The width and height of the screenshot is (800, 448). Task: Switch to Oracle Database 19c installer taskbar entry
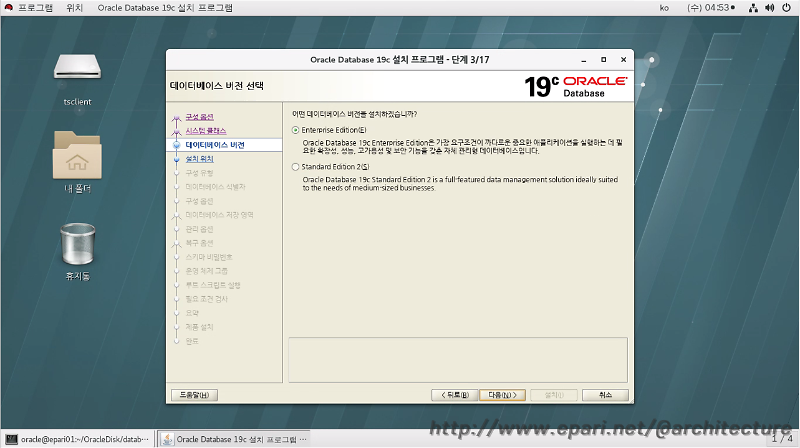(234, 439)
